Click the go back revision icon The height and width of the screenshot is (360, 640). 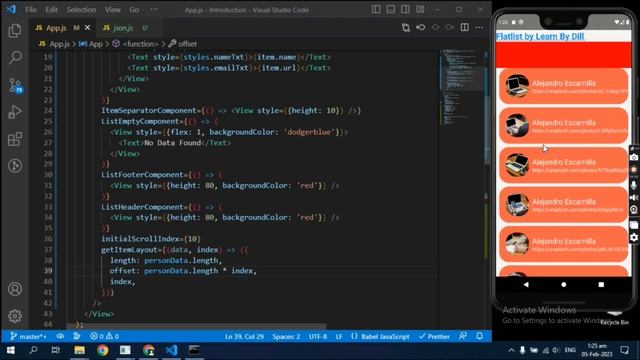pyautogui.click(x=420, y=27)
